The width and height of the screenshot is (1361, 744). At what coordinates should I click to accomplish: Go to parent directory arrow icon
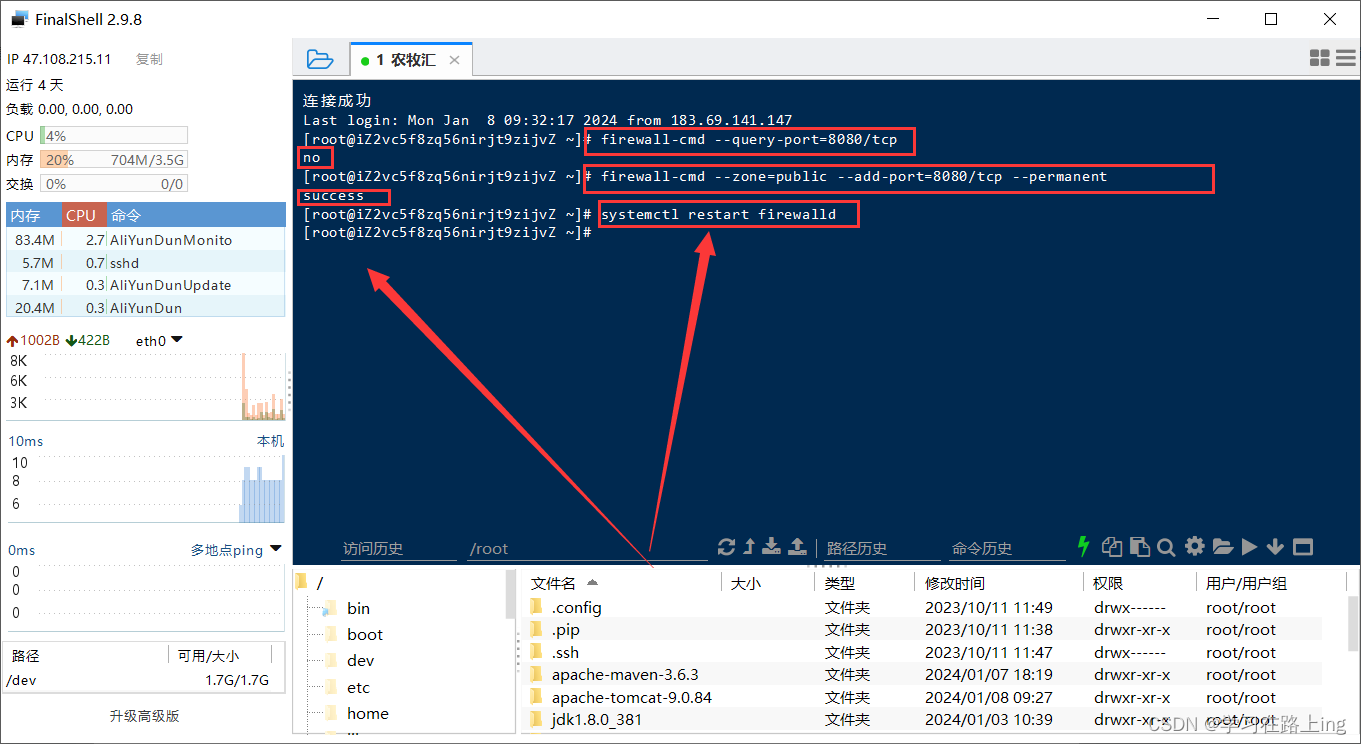click(x=749, y=546)
